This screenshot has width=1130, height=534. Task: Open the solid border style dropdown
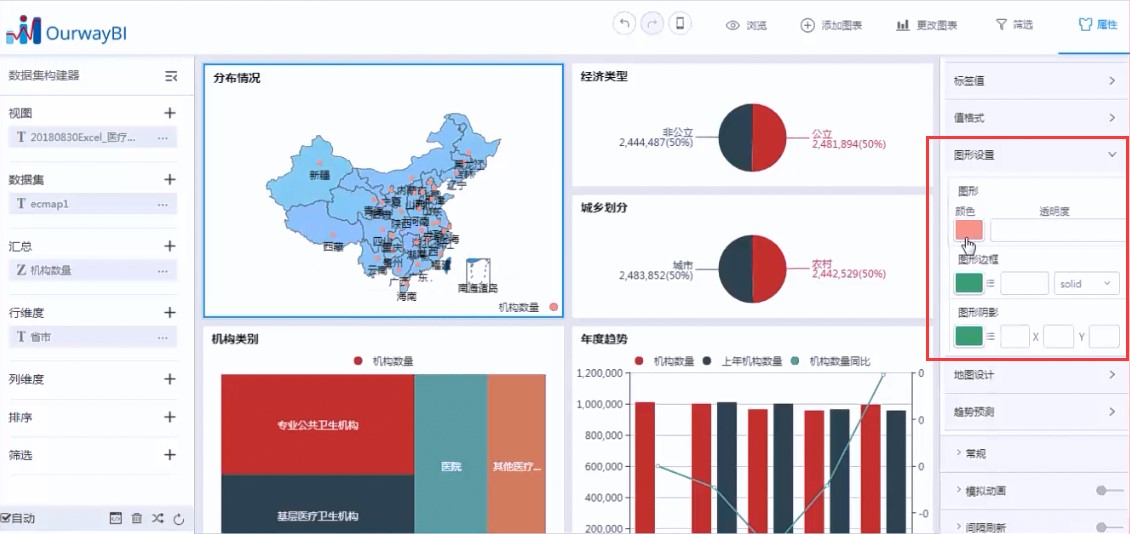tap(1087, 283)
